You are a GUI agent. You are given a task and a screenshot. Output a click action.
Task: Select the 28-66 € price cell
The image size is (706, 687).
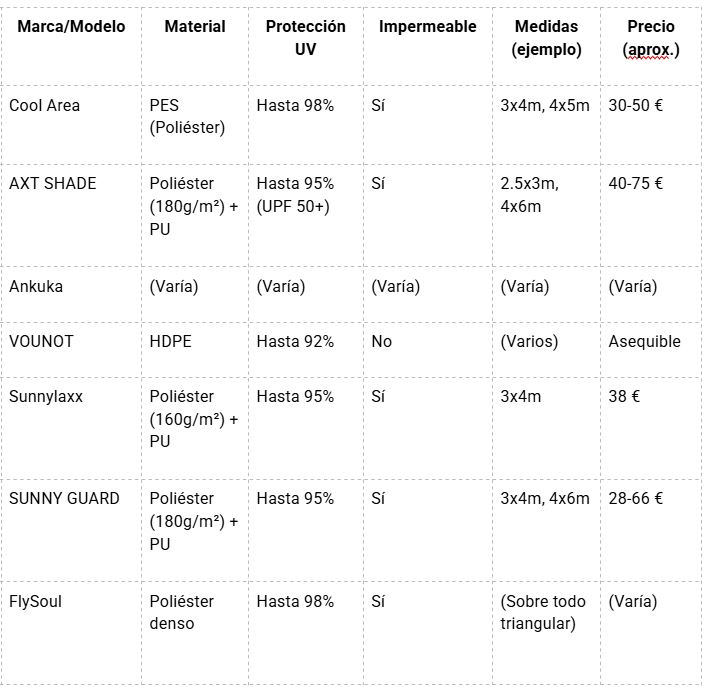pos(636,498)
